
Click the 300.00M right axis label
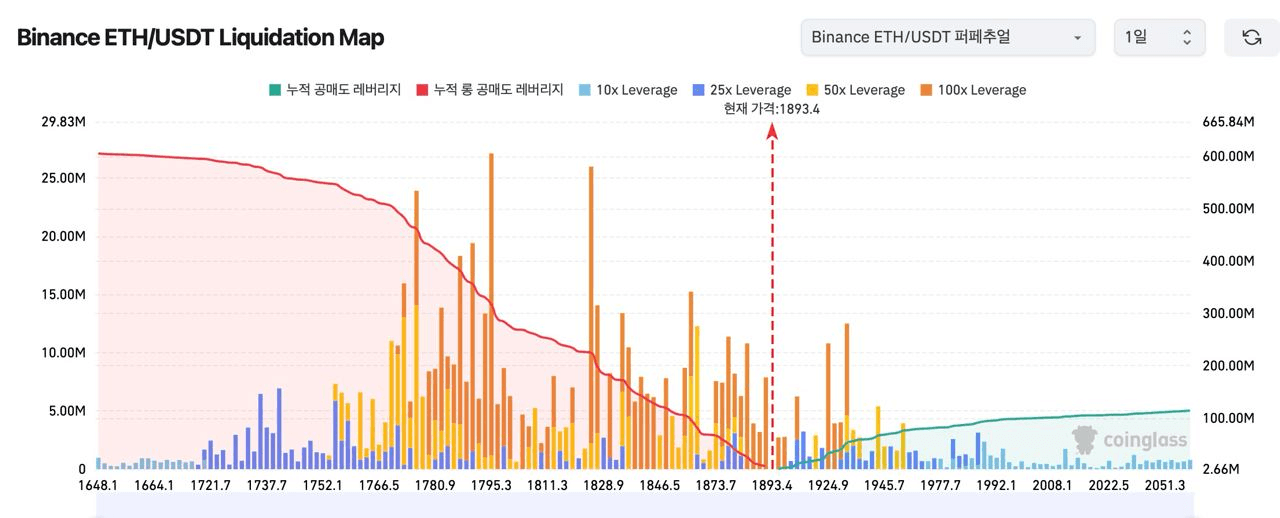coord(1228,313)
